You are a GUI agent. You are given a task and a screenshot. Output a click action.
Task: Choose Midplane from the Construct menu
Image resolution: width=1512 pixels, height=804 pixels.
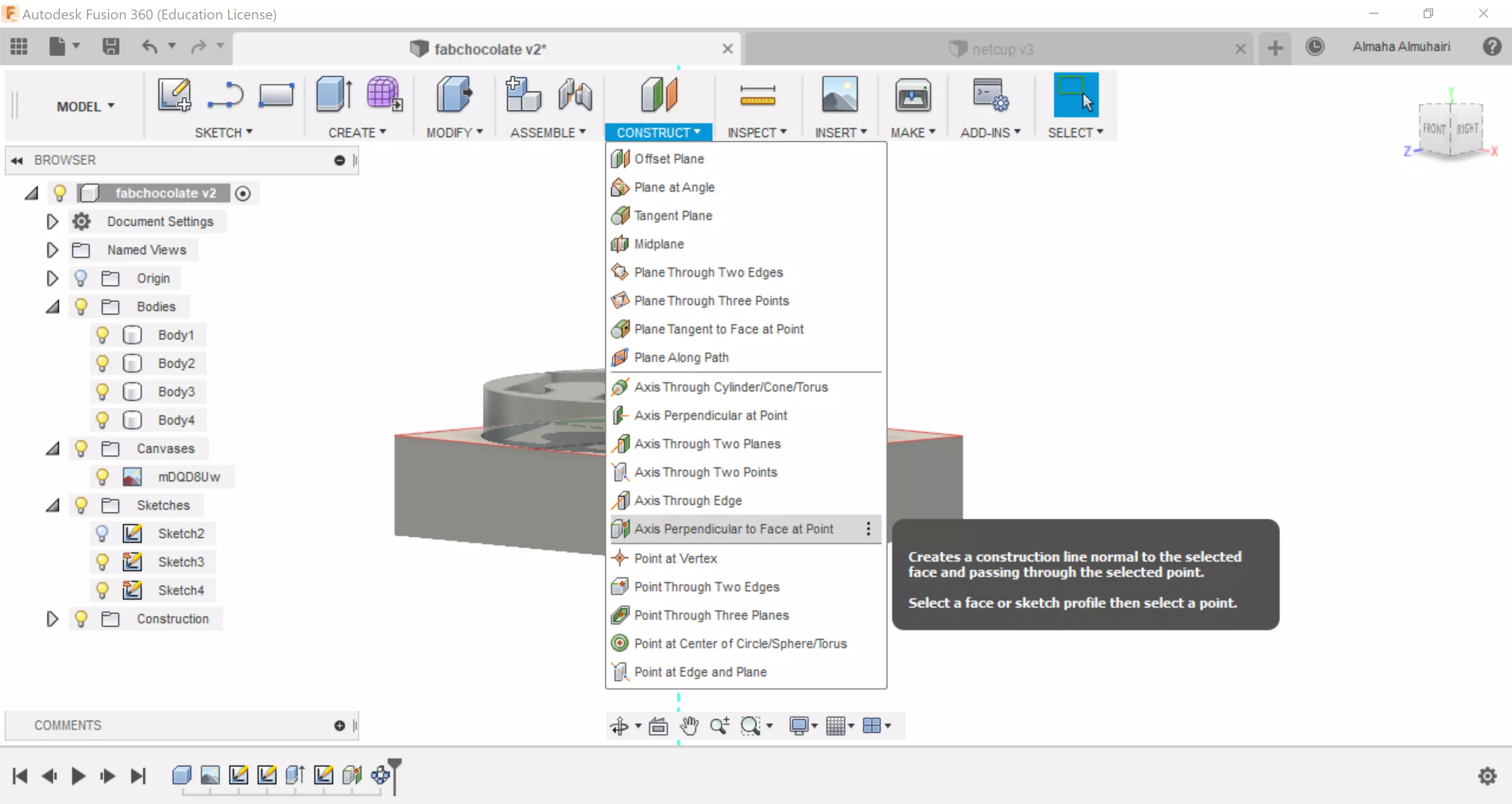tap(658, 244)
